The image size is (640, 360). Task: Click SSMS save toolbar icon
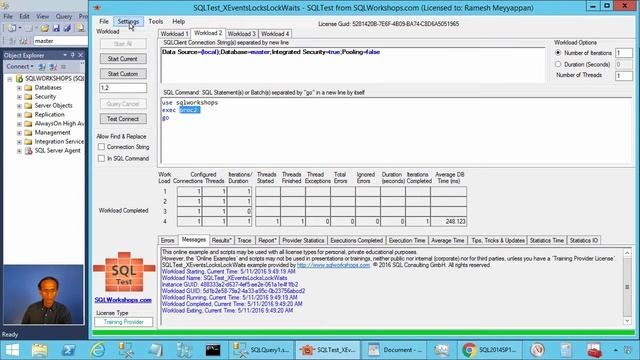56,28
